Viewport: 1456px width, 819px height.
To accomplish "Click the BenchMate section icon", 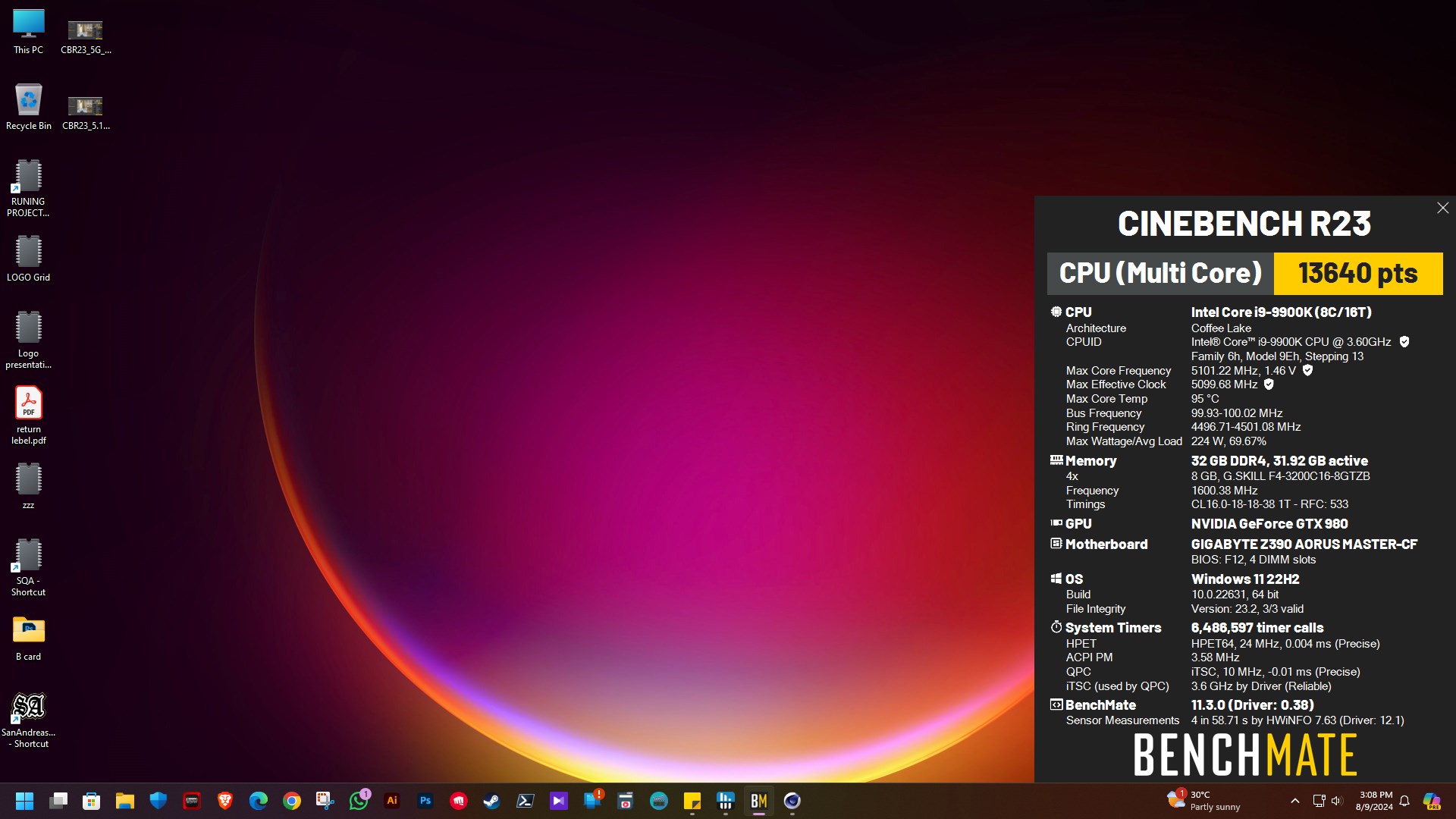I will tap(1056, 704).
